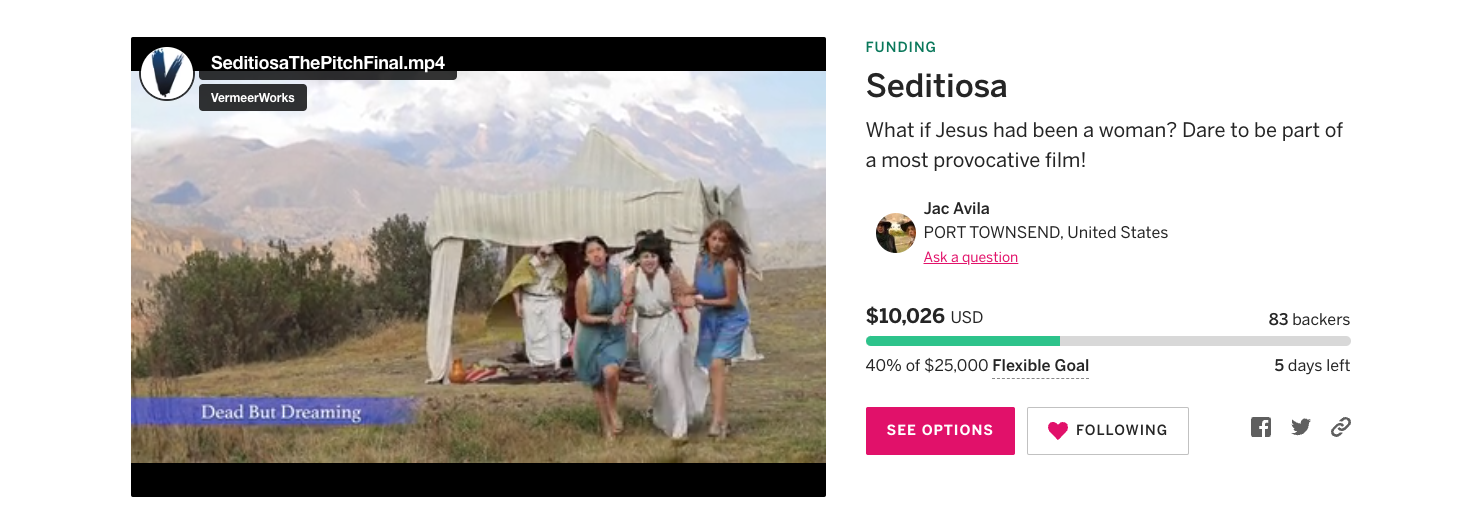
Task: Open the SEE OPTIONS perks button
Action: (940, 431)
